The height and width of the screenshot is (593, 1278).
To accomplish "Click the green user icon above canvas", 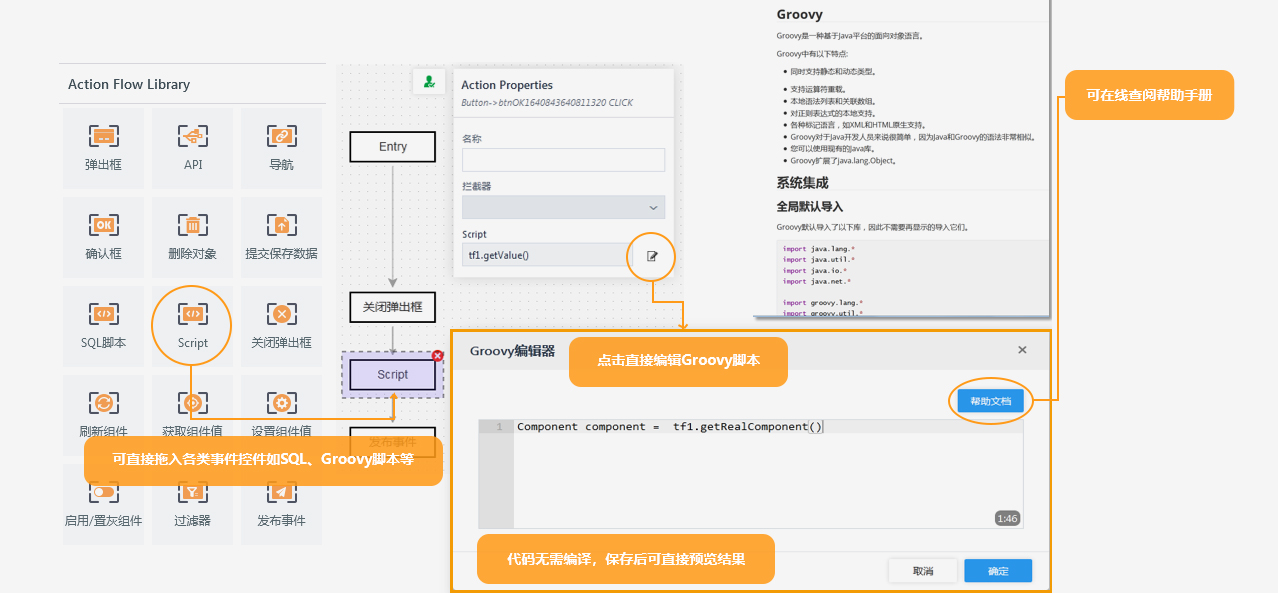I will coord(429,82).
